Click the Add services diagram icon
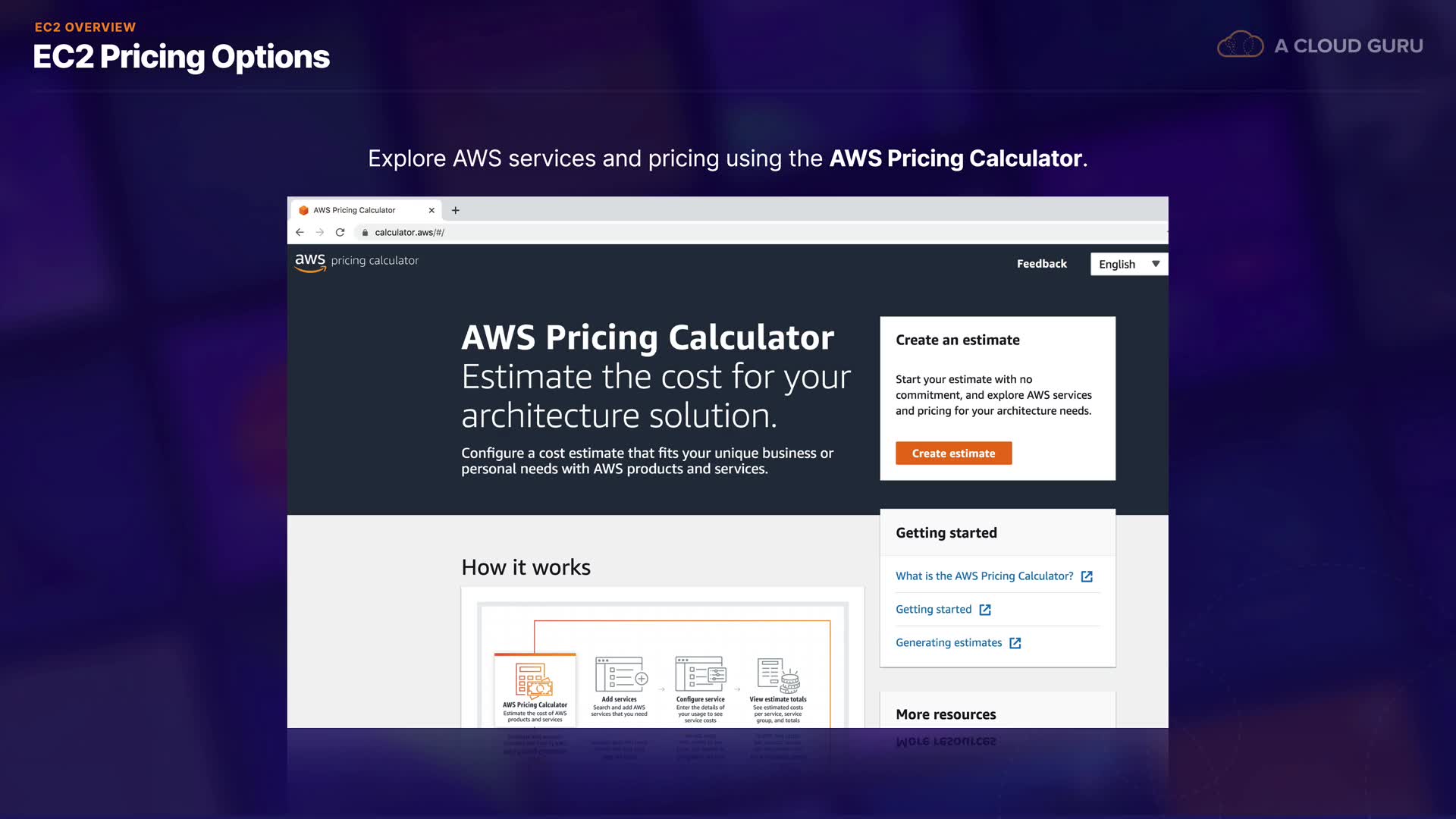Image resolution: width=1456 pixels, height=819 pixels. (x=621, y=674)
